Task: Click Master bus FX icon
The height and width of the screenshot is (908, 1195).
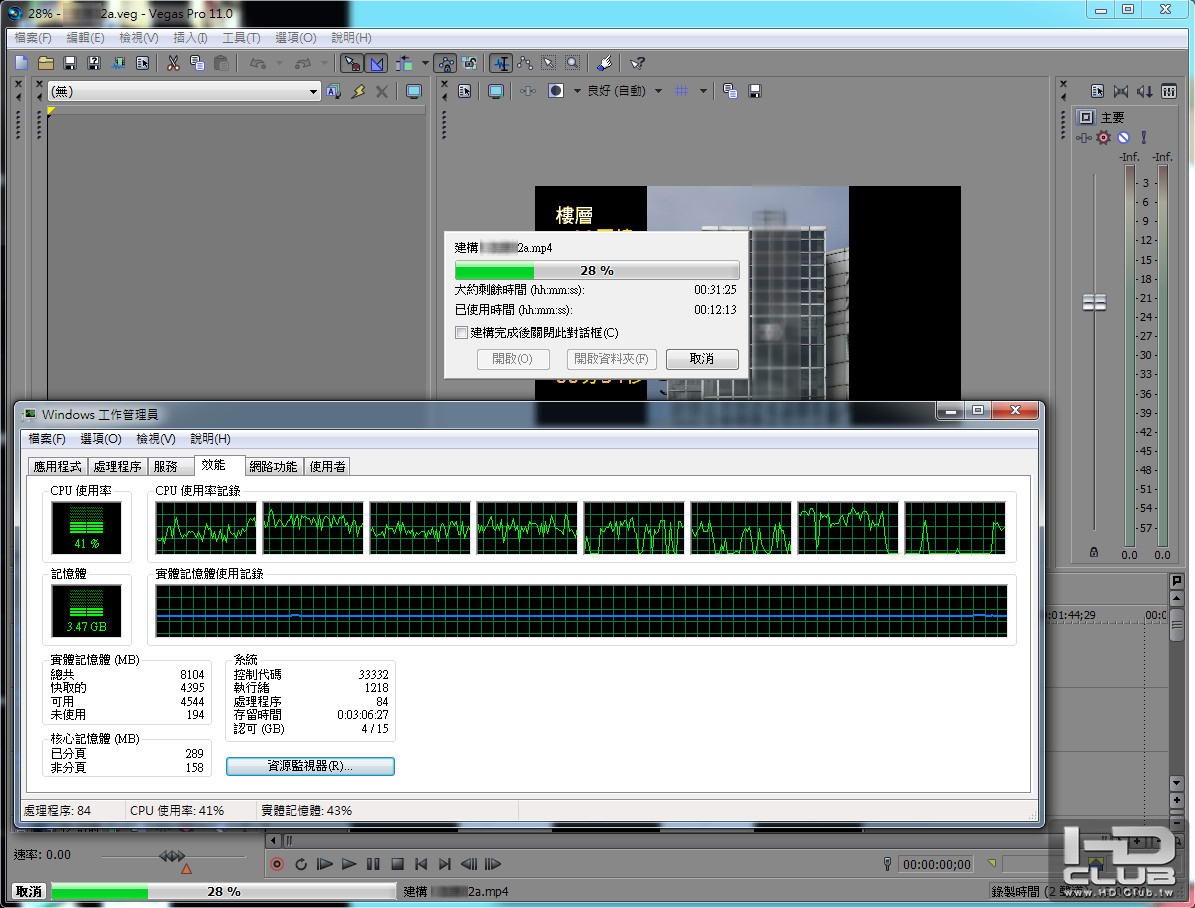Action: [x=1083, y=138]
